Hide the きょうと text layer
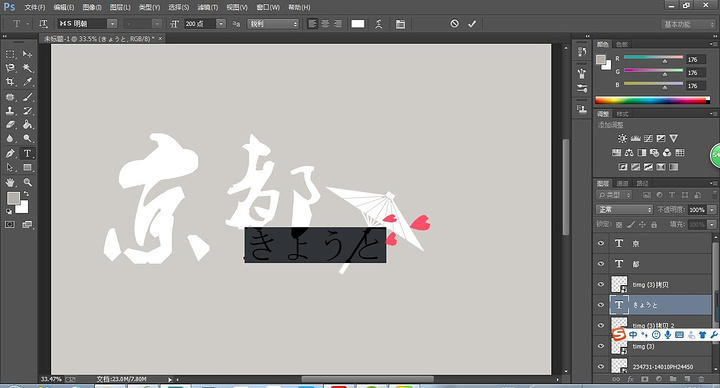This screenshot has width=720, height=388. click(601, 305)
